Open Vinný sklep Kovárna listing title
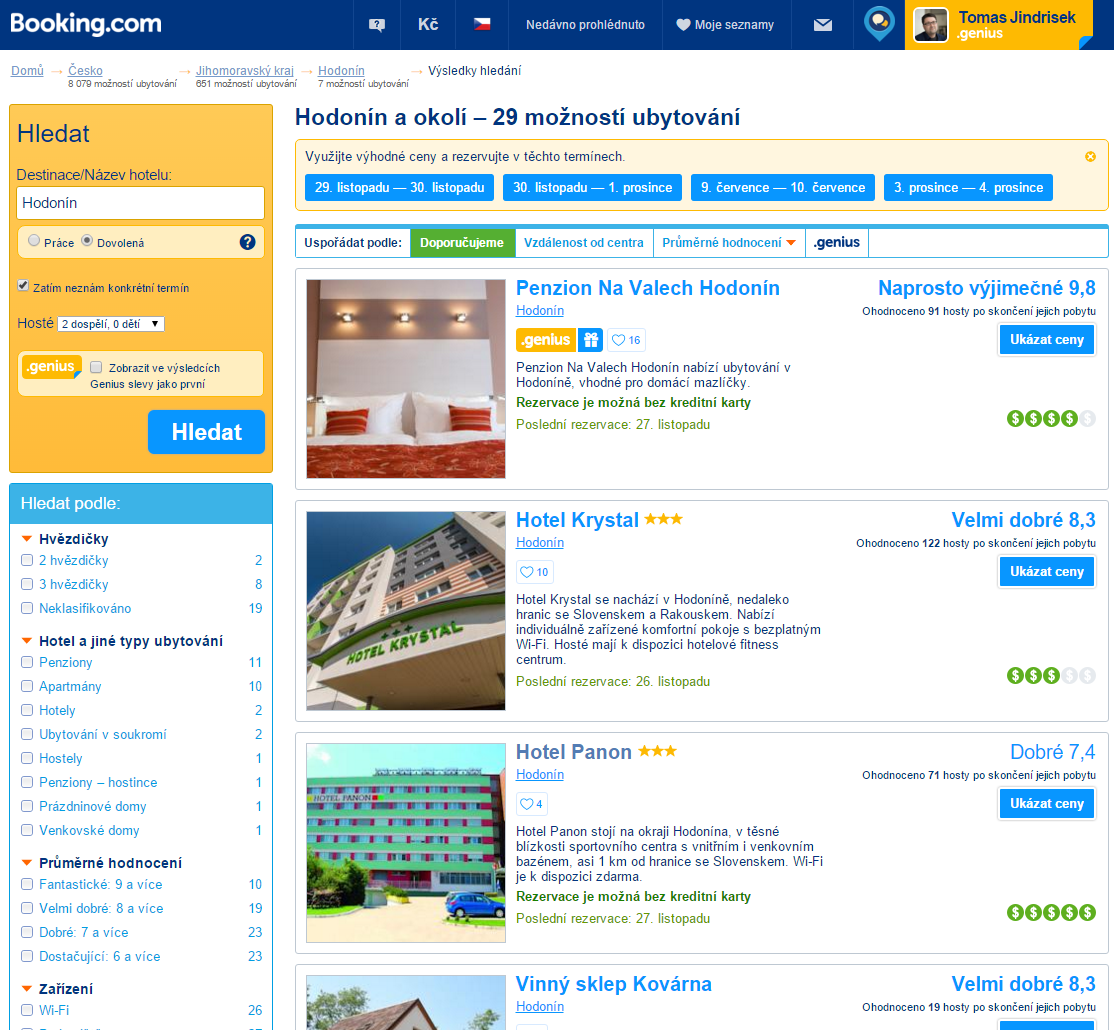The height and width of the screenshot is (1030, 1114). pyautogui.click(x=613, y=984)
